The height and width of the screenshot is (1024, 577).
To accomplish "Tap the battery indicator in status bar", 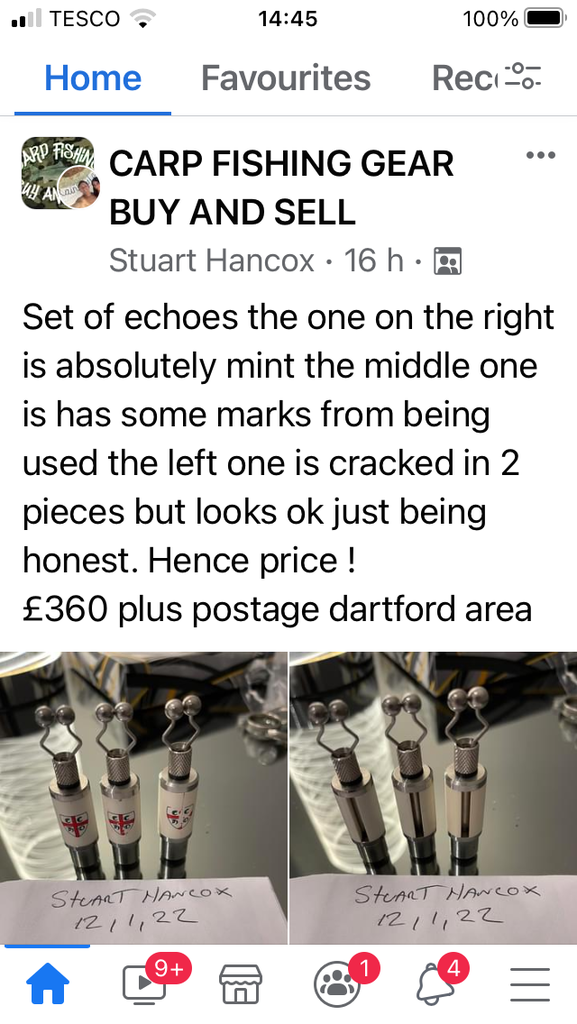I will (546, 18).
